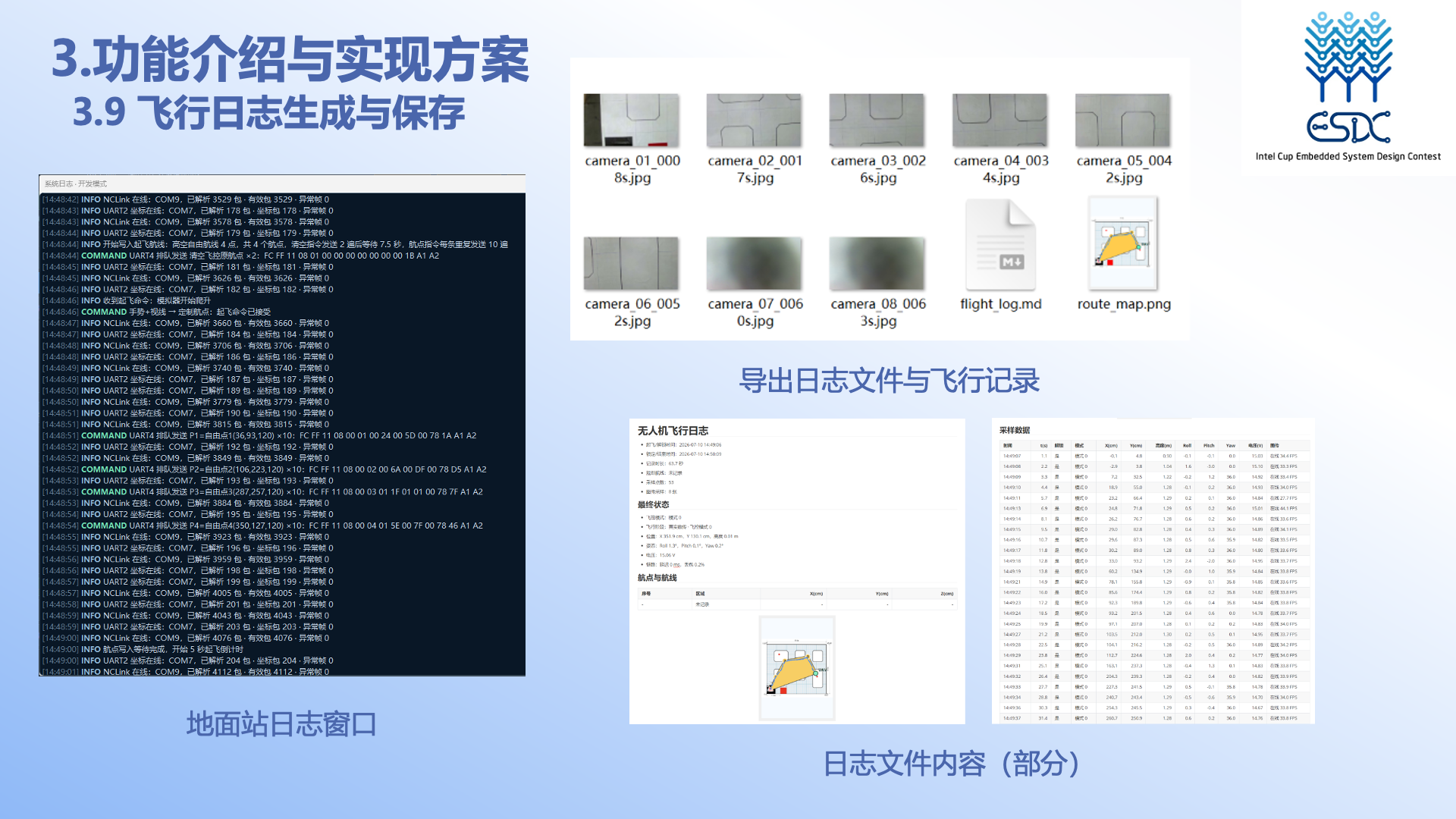The image size is (1456, 819).
Task: Click the caption 导出日志文件与飞行记录
Action: click(x=889, y=380)
